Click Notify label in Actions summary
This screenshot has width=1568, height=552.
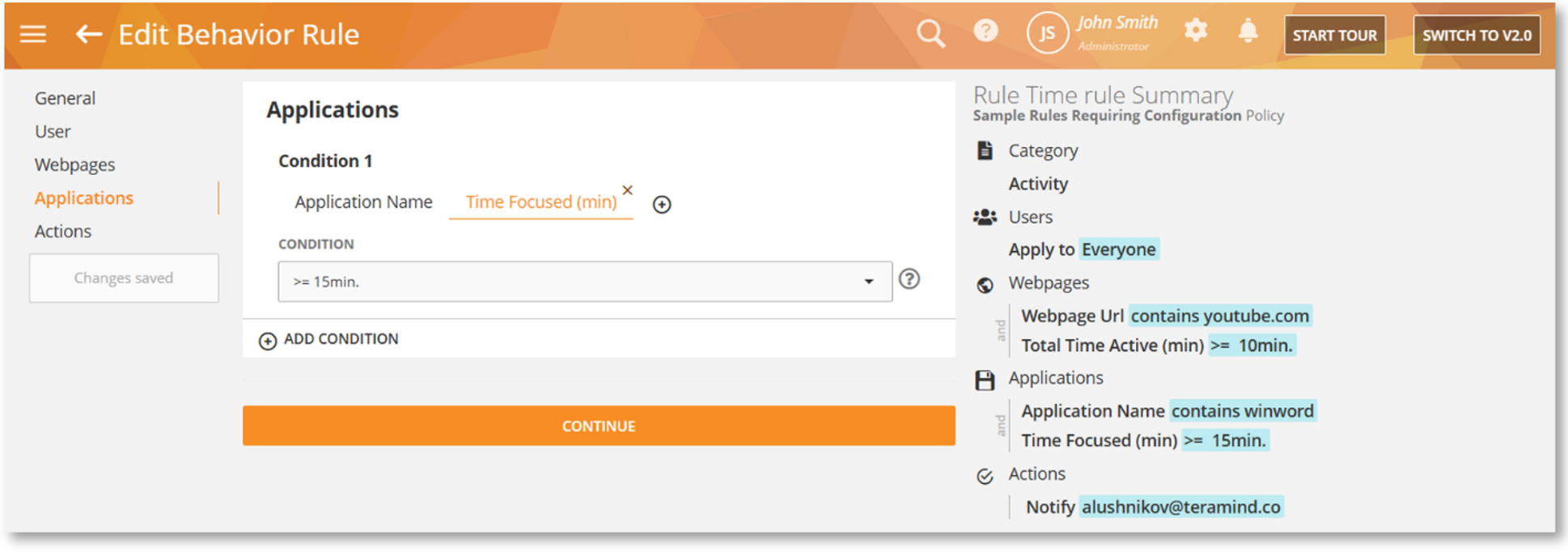1050,507
